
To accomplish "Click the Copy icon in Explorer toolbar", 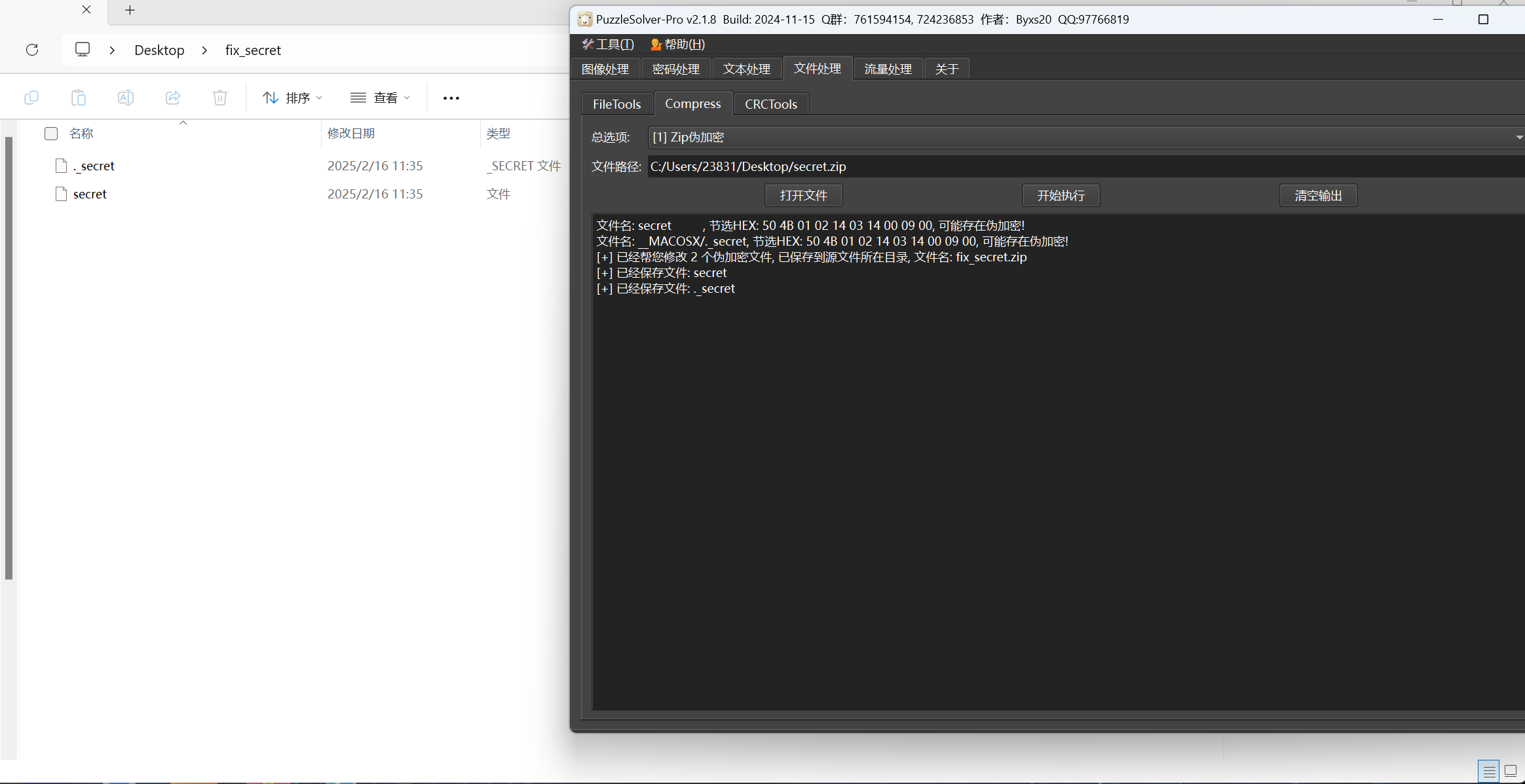I will (x=31, y=98).
